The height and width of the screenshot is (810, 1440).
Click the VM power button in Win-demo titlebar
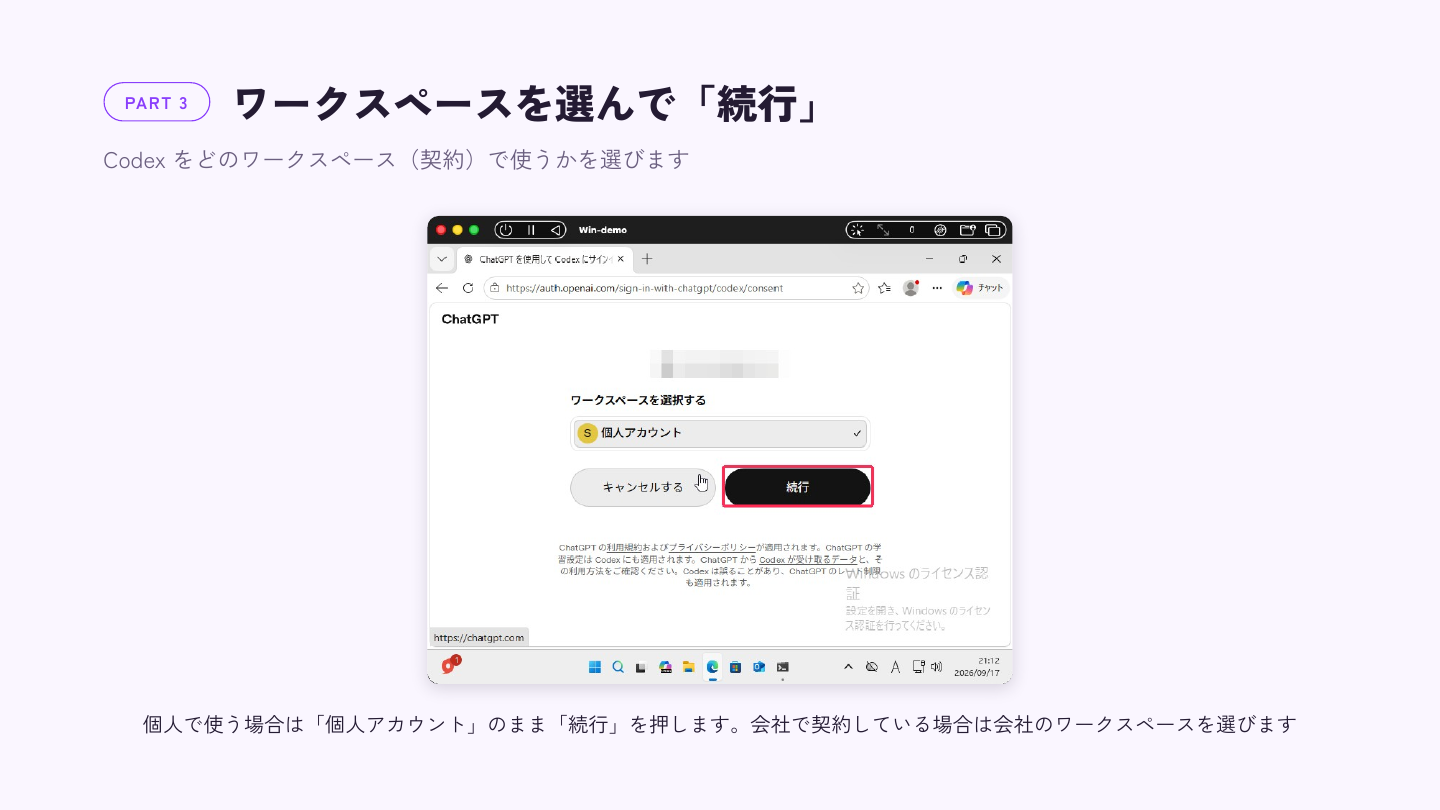coord(506,230)
